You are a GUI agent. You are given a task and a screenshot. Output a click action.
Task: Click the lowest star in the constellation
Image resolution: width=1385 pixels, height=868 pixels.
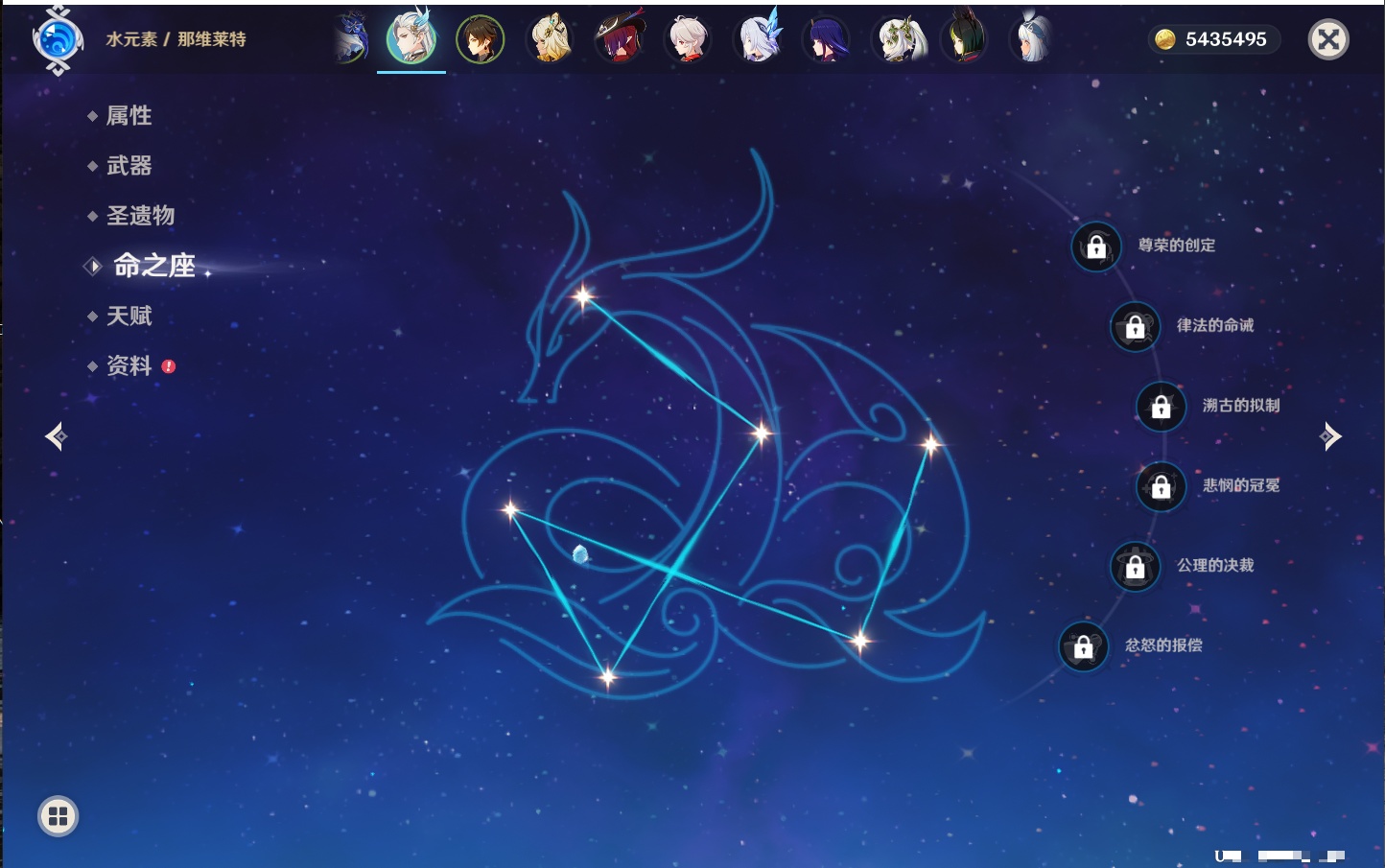[607, 677]
